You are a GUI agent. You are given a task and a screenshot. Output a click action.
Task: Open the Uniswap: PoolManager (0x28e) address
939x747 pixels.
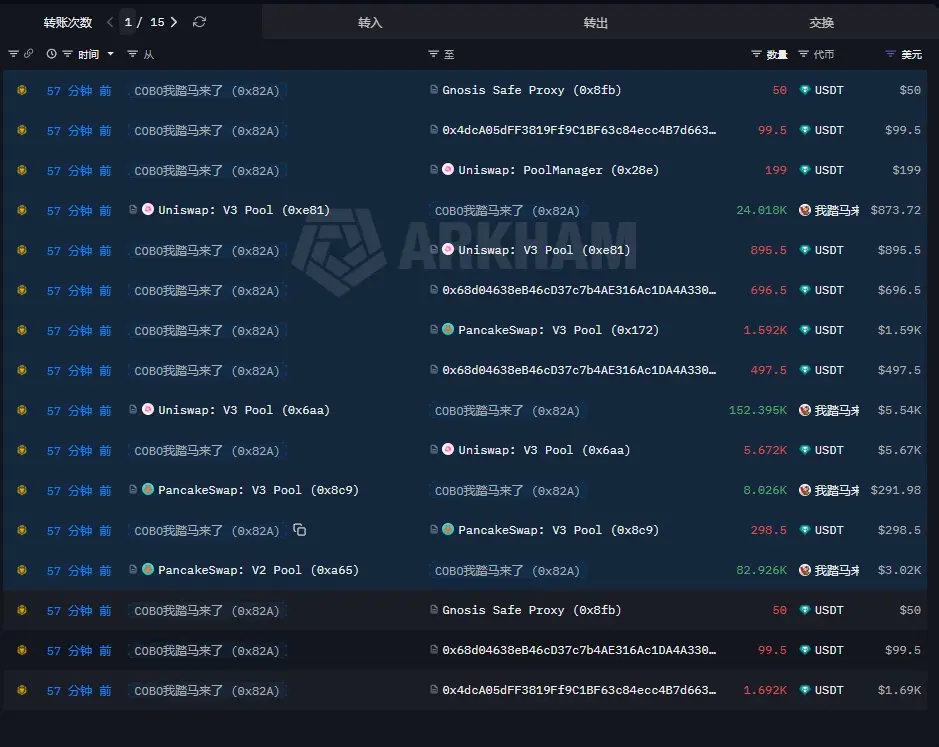(x=558, y=170)
